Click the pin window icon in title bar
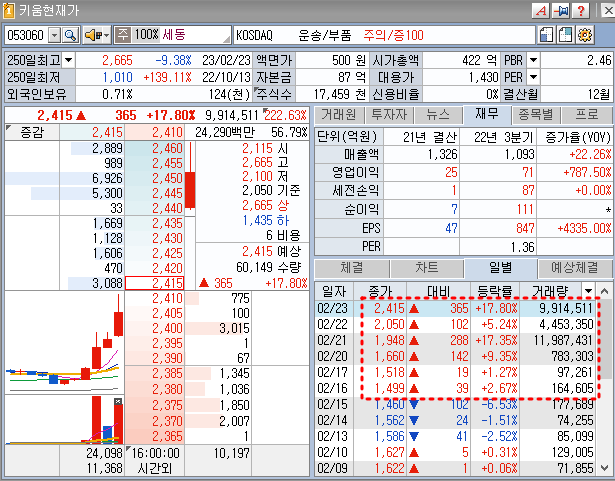 [561, 10]
